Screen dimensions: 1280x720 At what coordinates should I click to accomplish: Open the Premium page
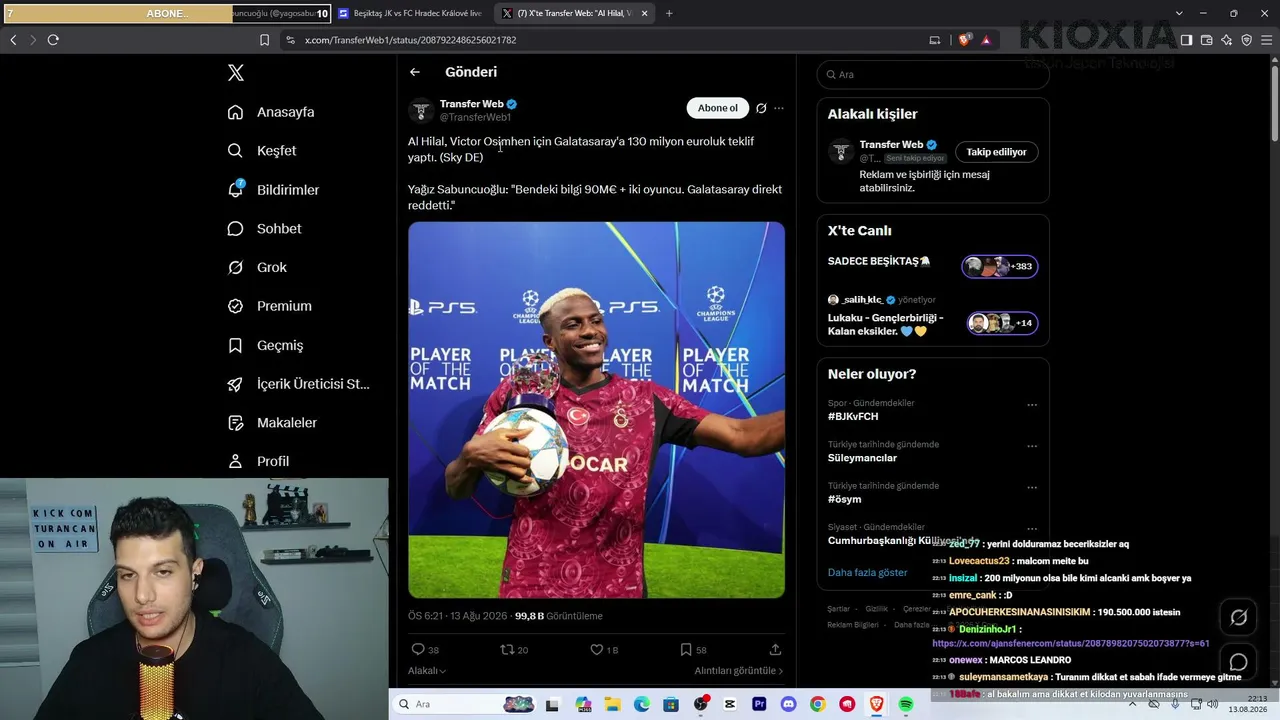269,306
